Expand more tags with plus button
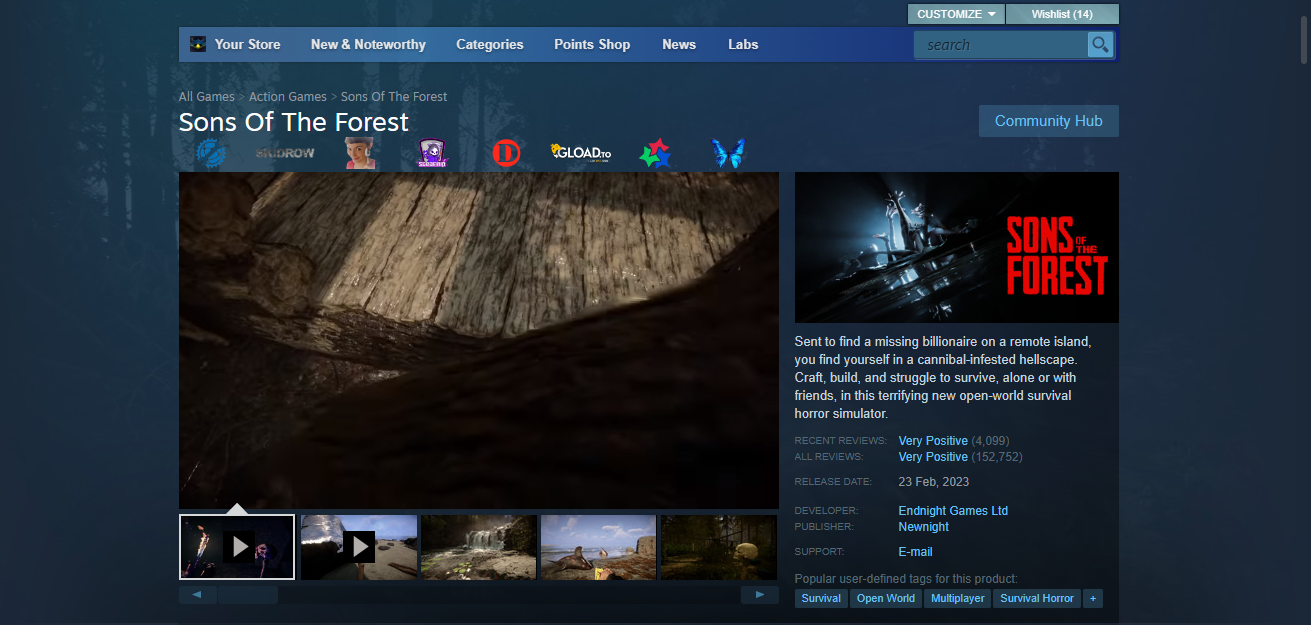The width and height of the screenshot is (1311, 625). click(1093, 598)
